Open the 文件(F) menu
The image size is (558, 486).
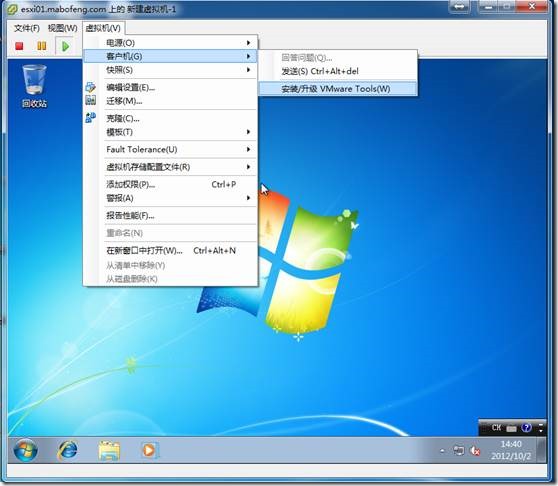tap(27, 28)
